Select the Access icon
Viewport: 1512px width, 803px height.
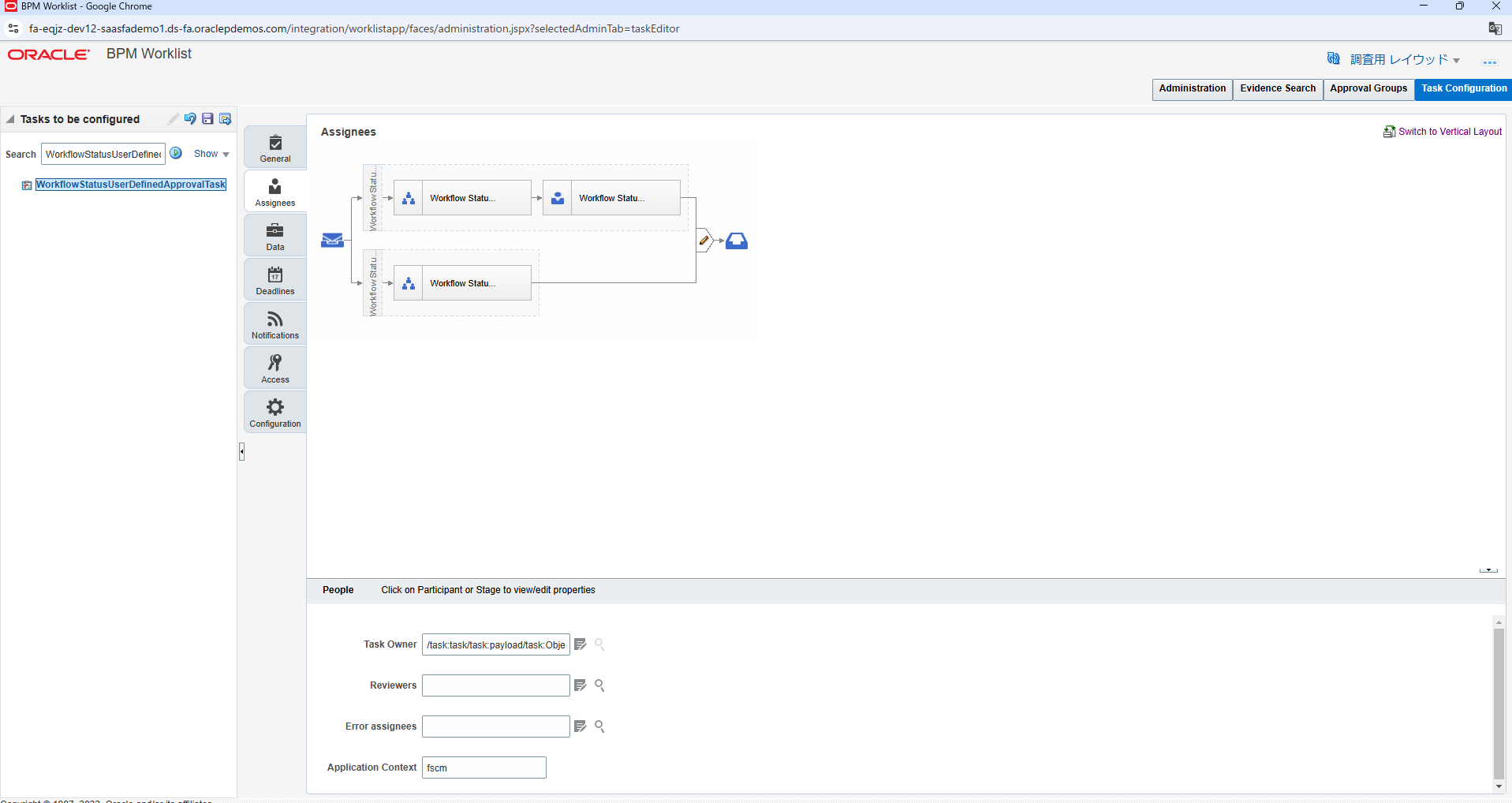(274, 367)
